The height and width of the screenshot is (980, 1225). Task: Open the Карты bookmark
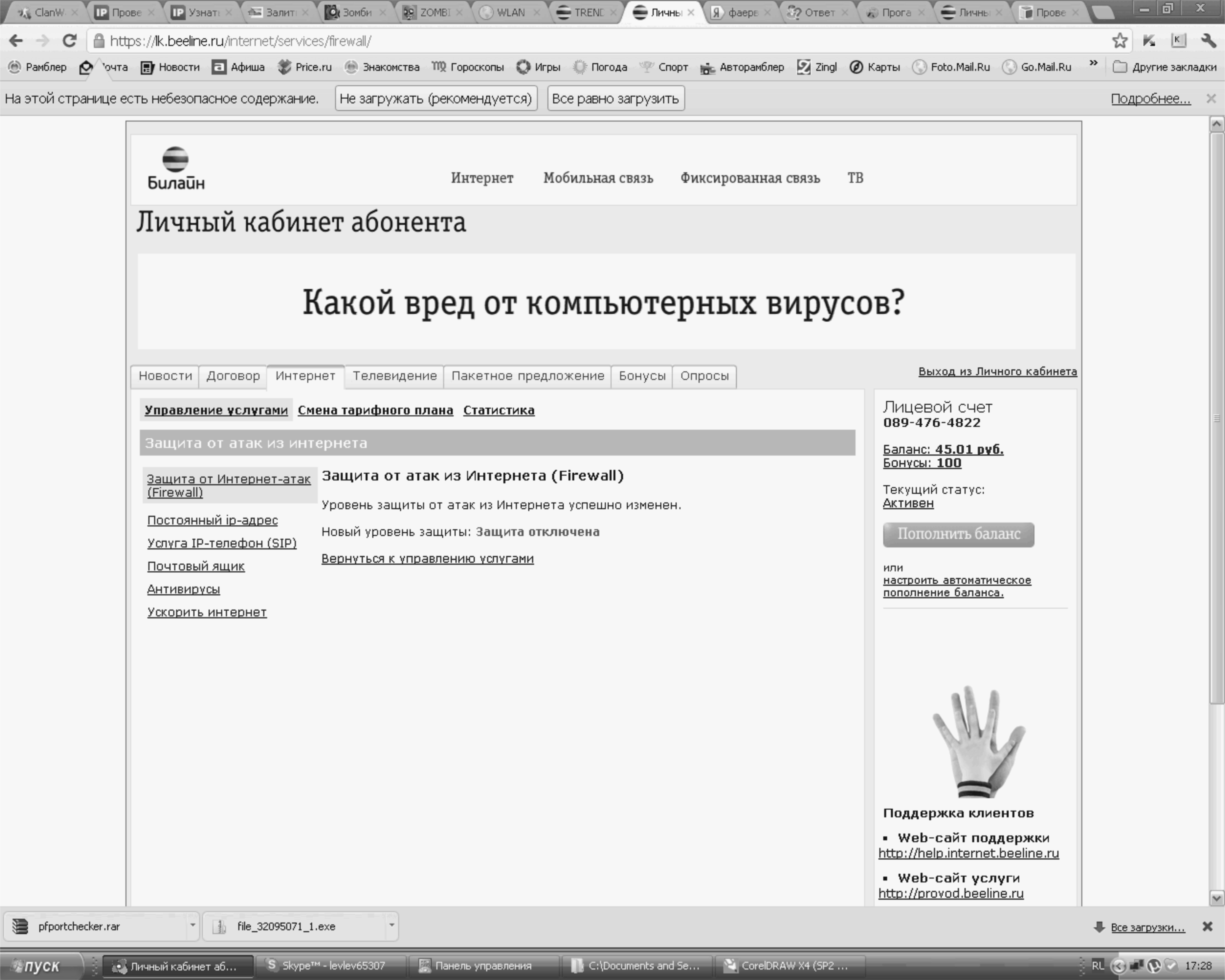pos(874,67)
